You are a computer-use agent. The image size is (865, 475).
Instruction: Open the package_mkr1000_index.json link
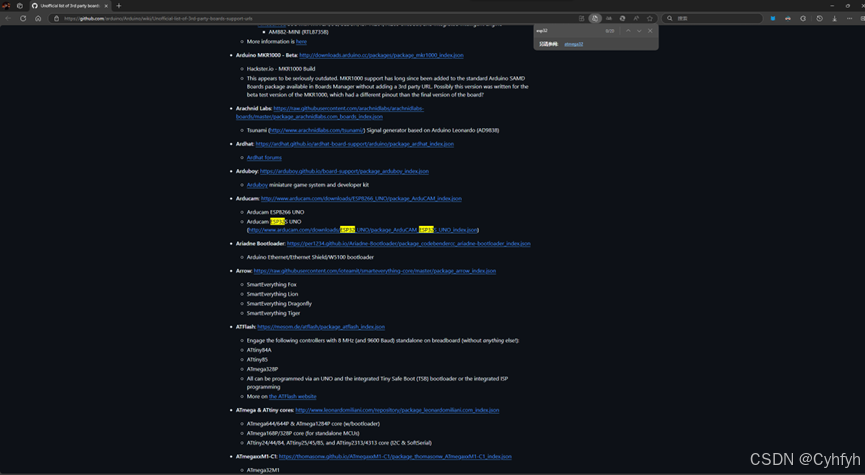[x=381, y=55]
